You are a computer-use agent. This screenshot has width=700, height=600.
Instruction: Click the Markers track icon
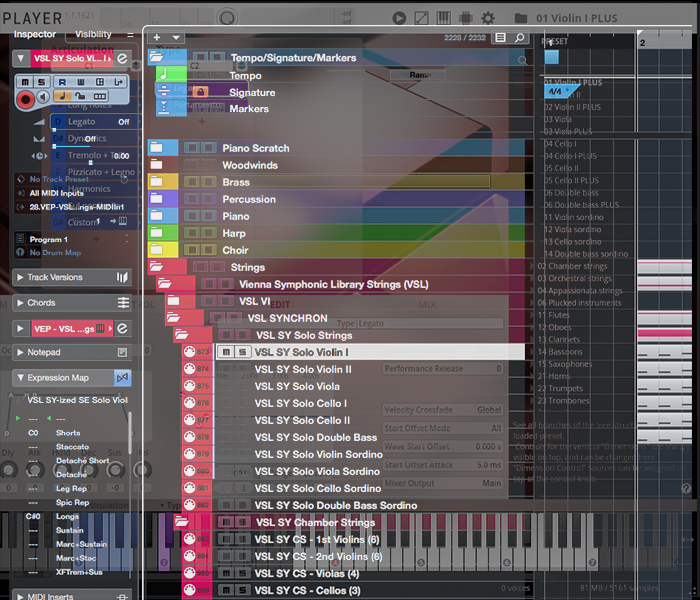pos(164,108)
